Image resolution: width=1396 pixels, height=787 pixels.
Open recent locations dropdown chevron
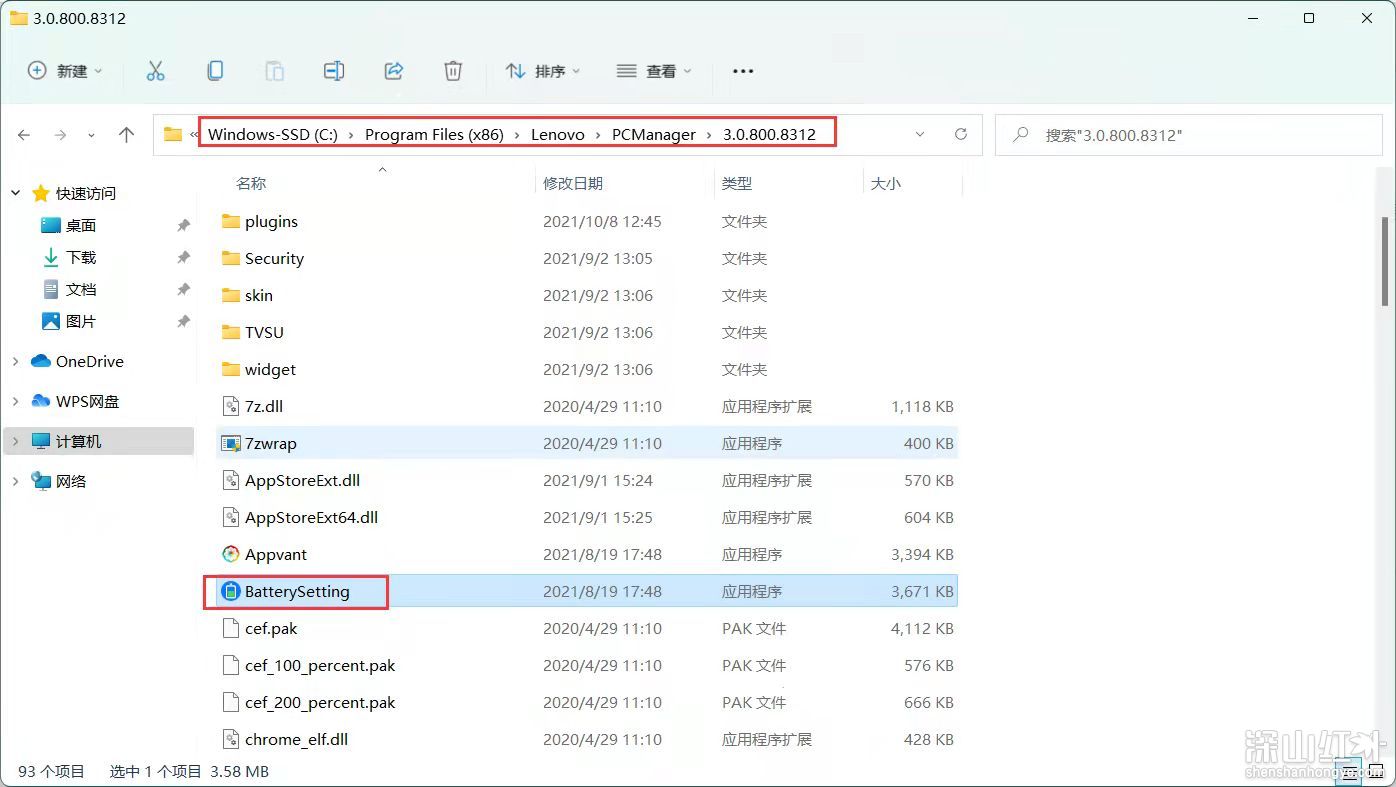[92, 135]
